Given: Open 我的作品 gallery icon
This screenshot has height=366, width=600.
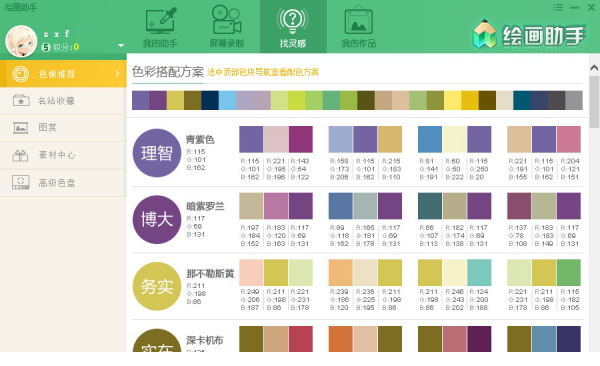Looking at the screenshot, I should point(359,21).
